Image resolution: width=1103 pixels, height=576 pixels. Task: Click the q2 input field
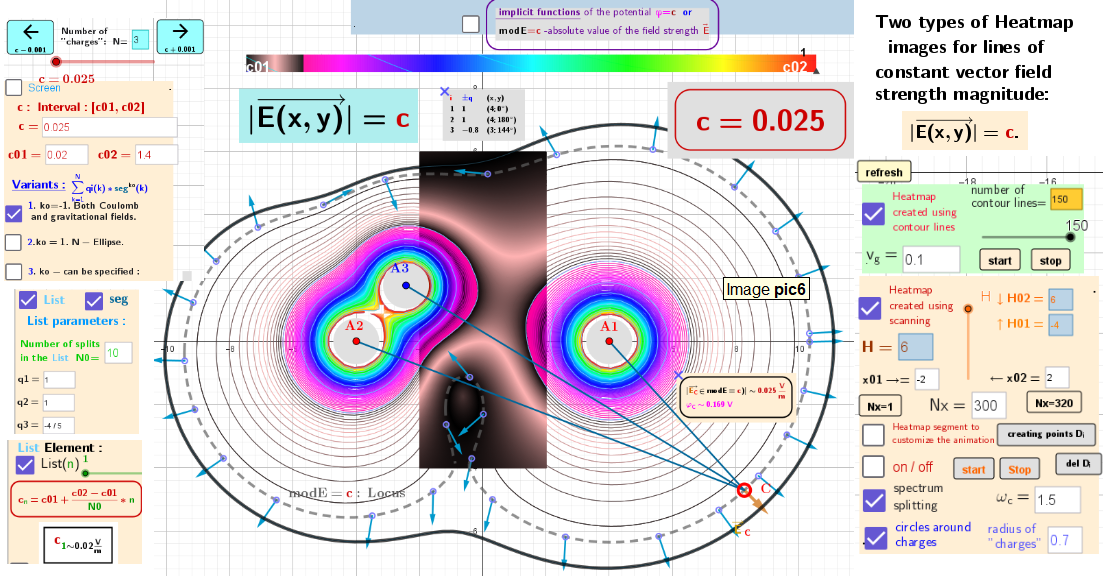click(x=58, y=402)
